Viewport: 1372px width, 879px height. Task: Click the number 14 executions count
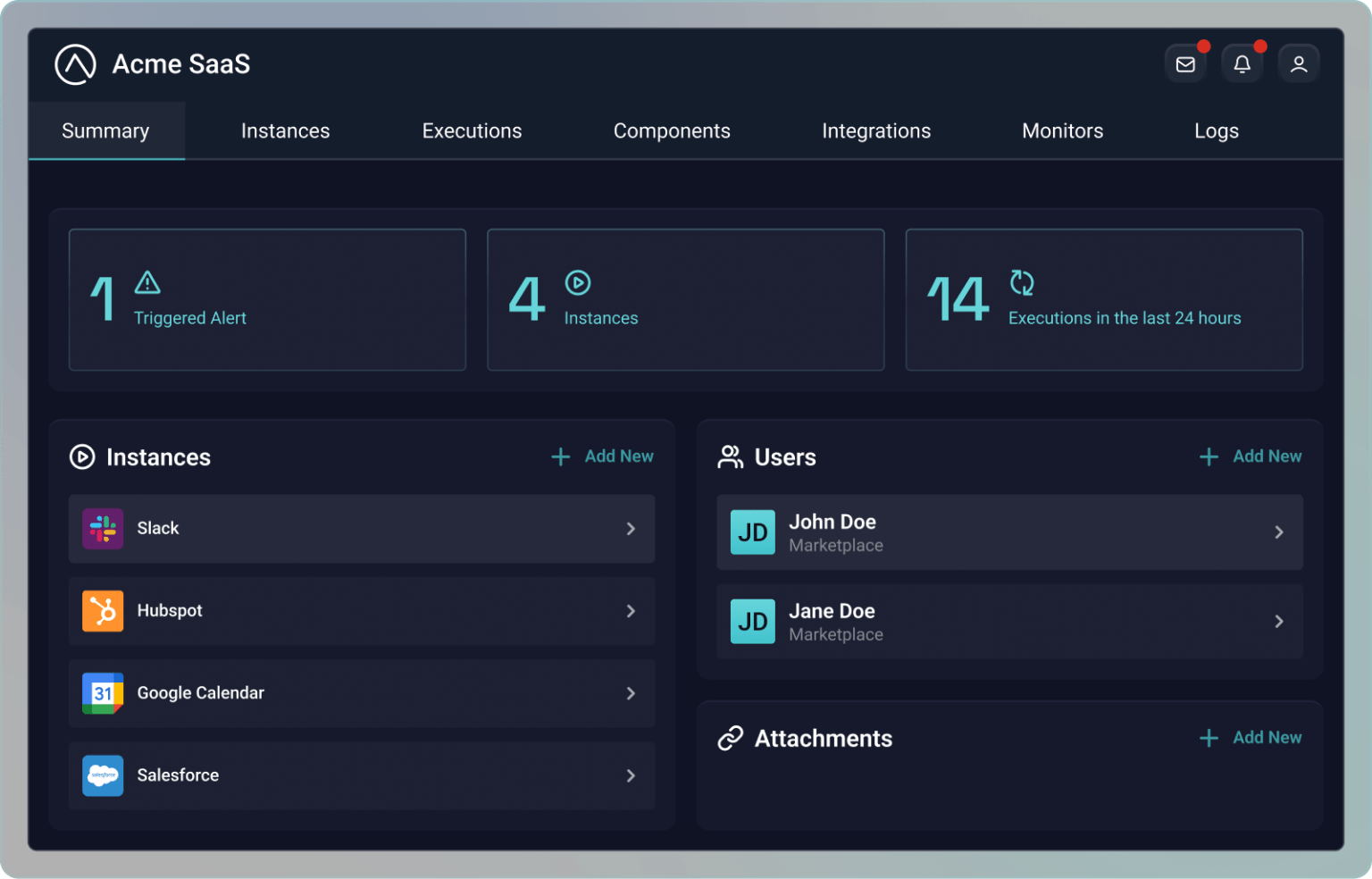[x=958, y=298]
